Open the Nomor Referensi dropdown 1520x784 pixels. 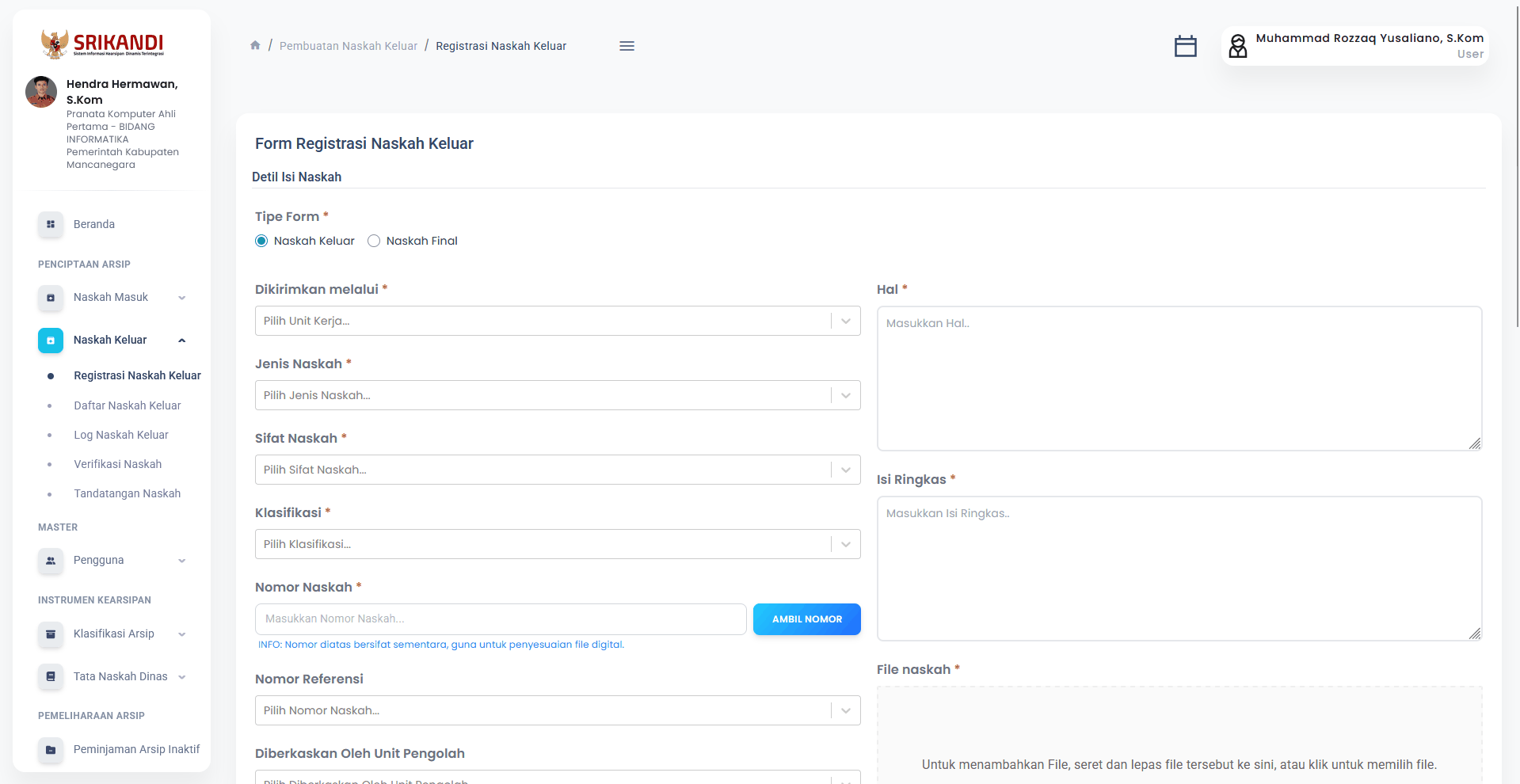coord(558,710)
